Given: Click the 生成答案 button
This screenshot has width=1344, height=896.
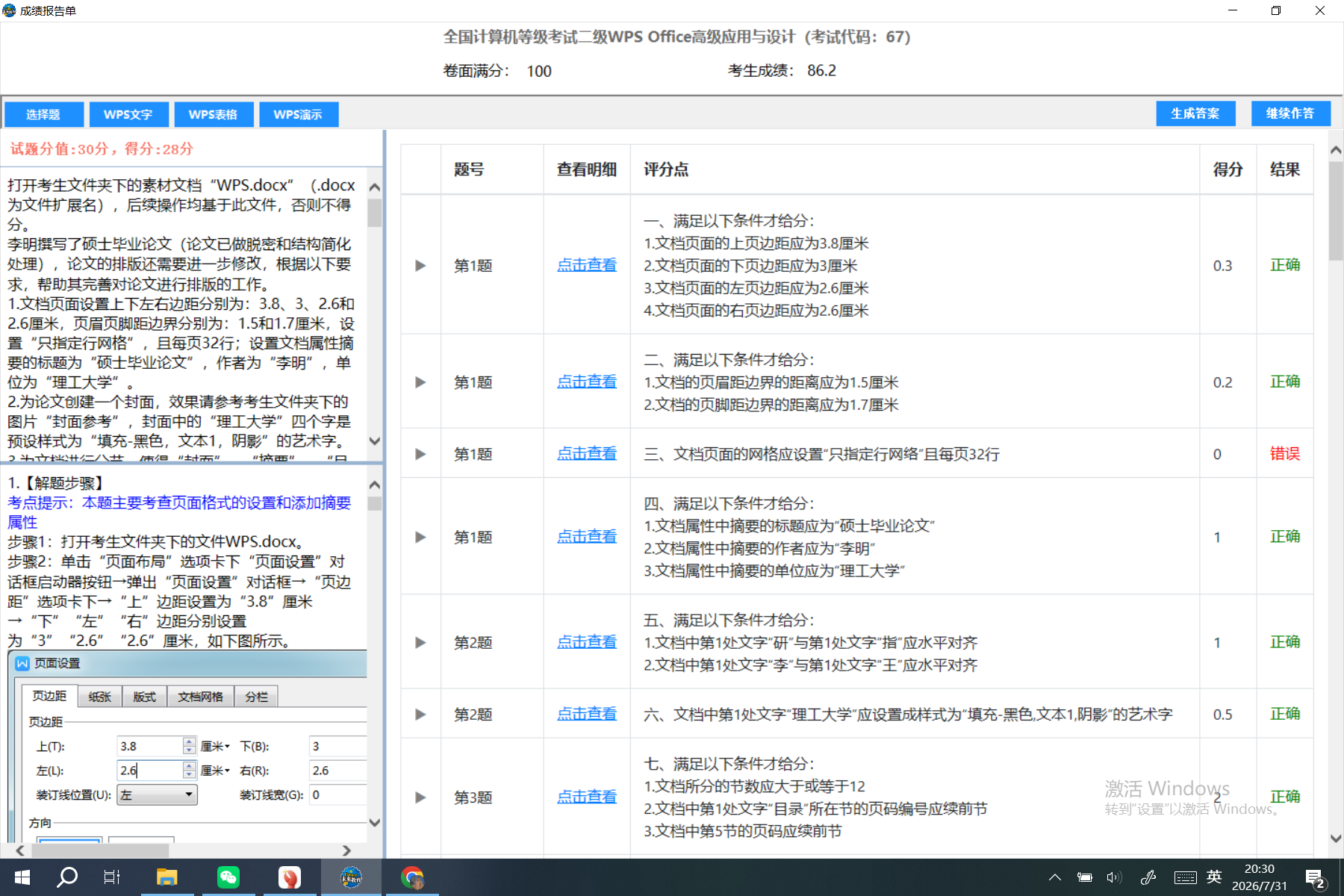Looking at the screenshot, I should [1195, 113].
